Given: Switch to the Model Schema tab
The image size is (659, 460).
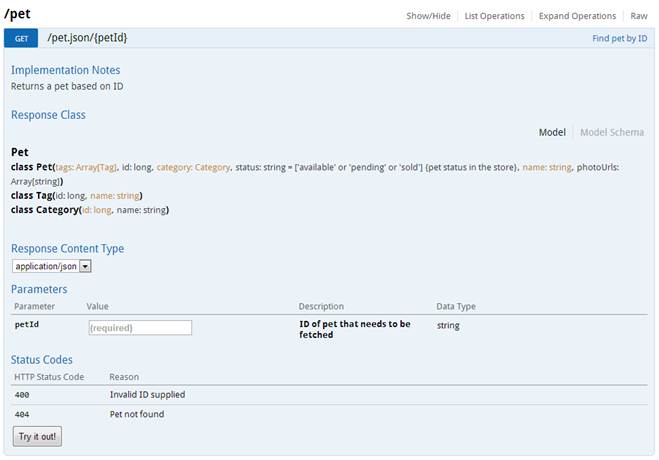Looking at the screenshot, I should 612,132.
